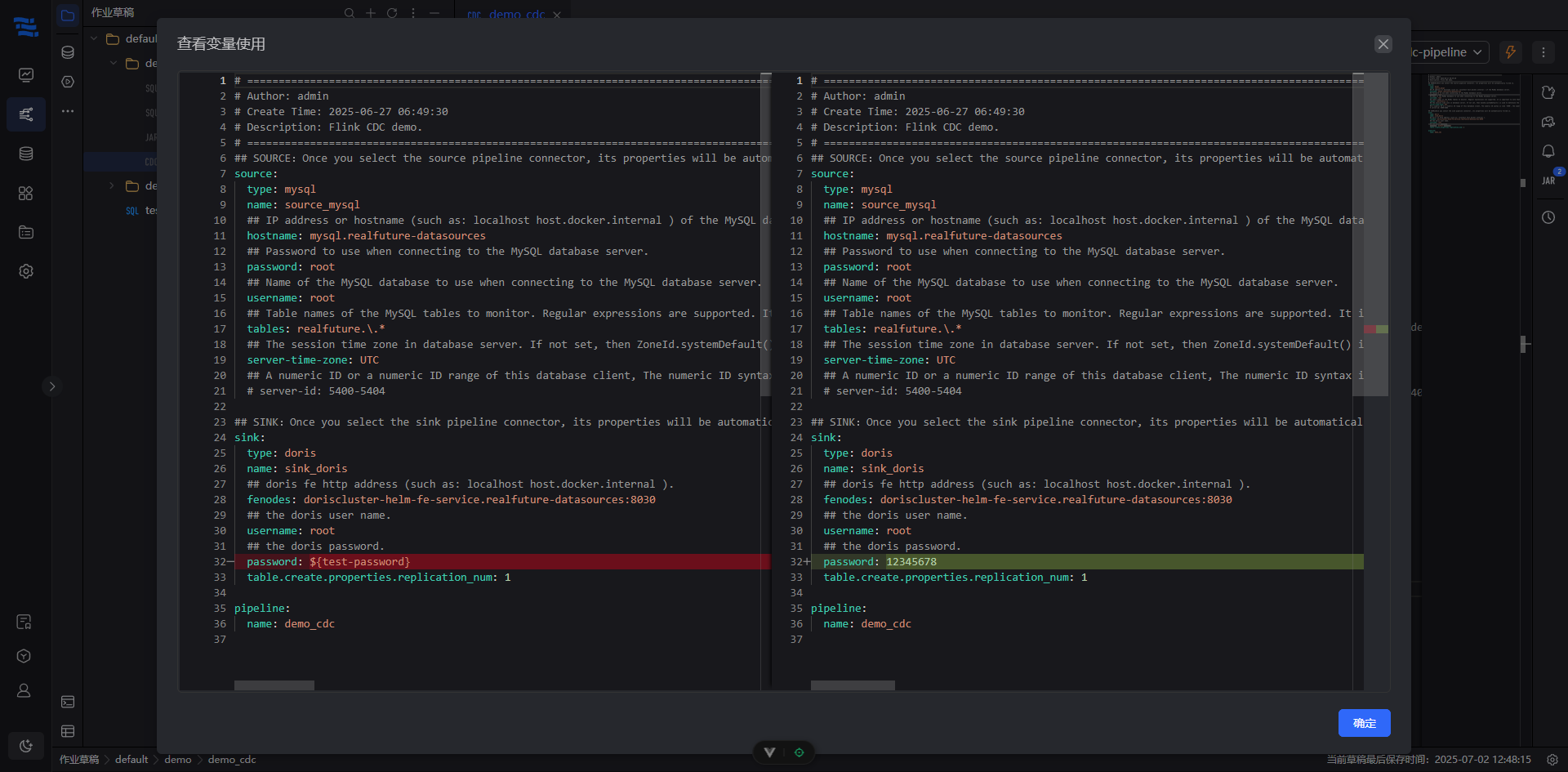Click the added line password 12345678
The image size is (1568, 772).
pos(1087,562)
